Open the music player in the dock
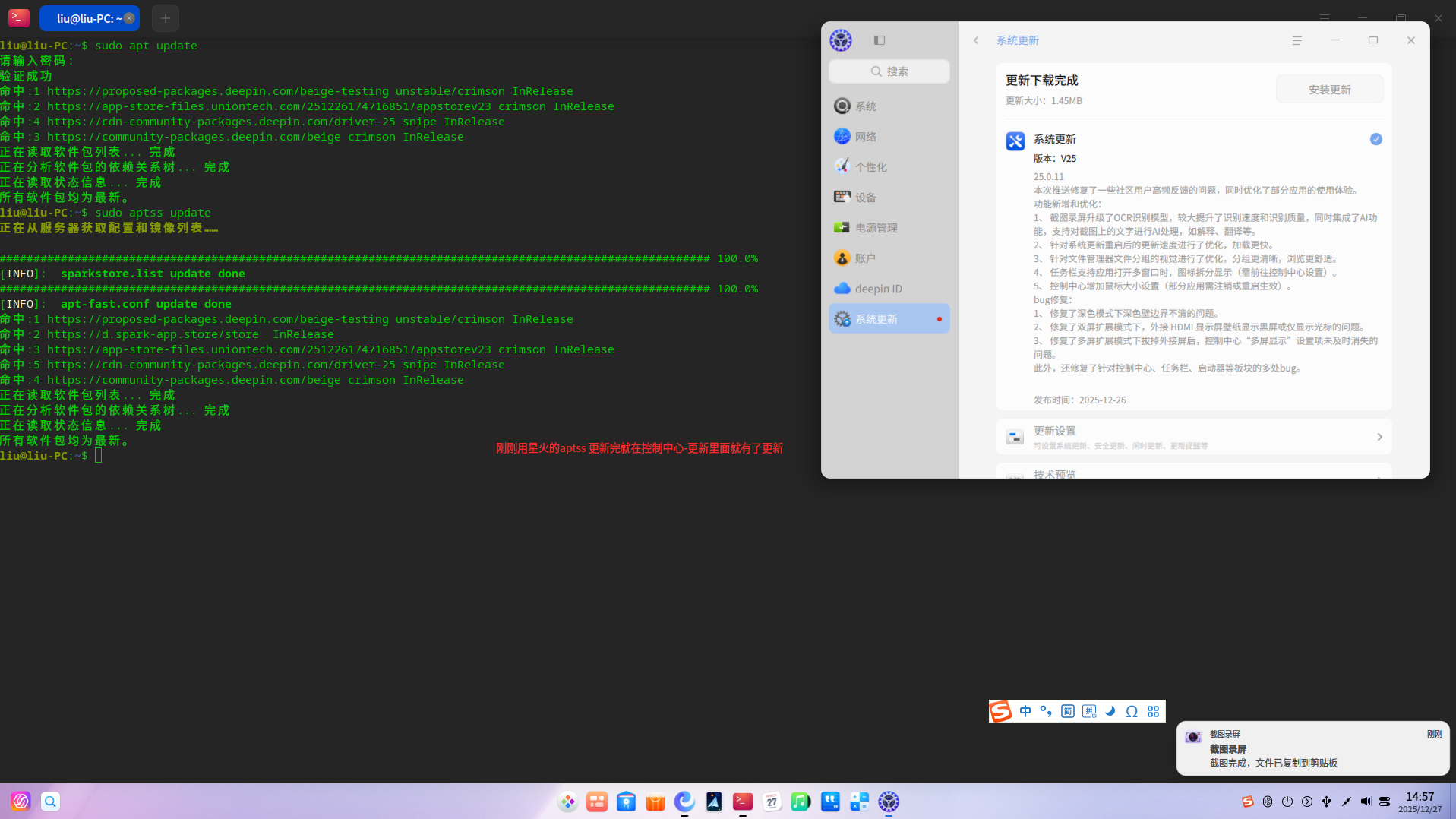Image resolution: width=1456 pixels, height=819 pixels. coord(801,801)
